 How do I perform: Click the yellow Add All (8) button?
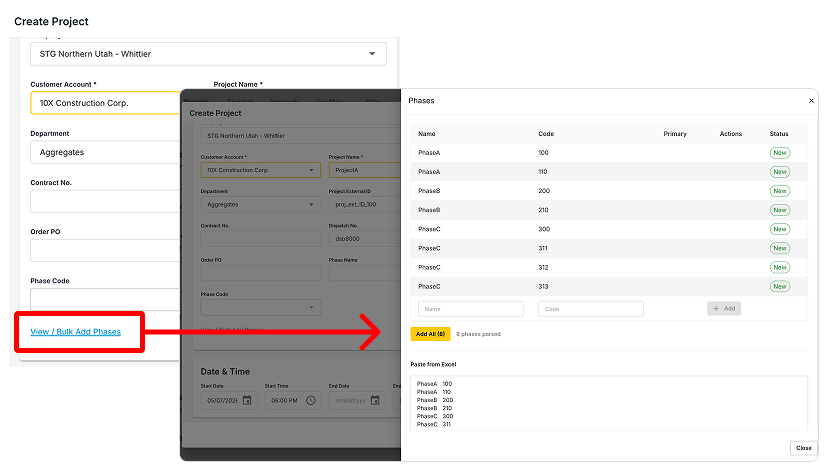coord(430,334)
